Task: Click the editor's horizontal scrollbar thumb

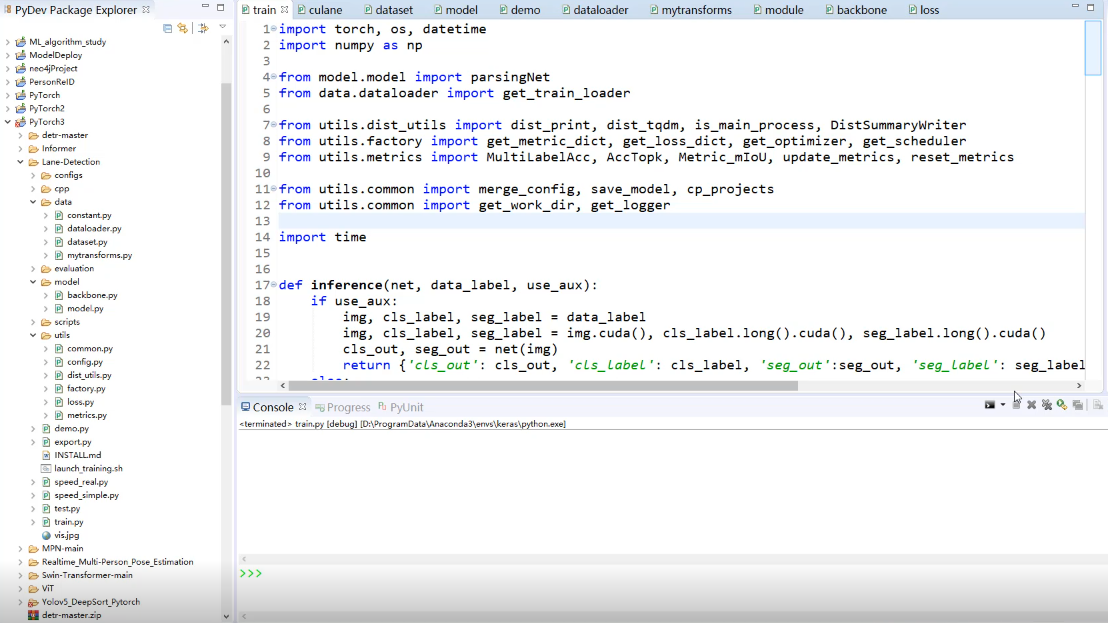Action: (542, 385)
